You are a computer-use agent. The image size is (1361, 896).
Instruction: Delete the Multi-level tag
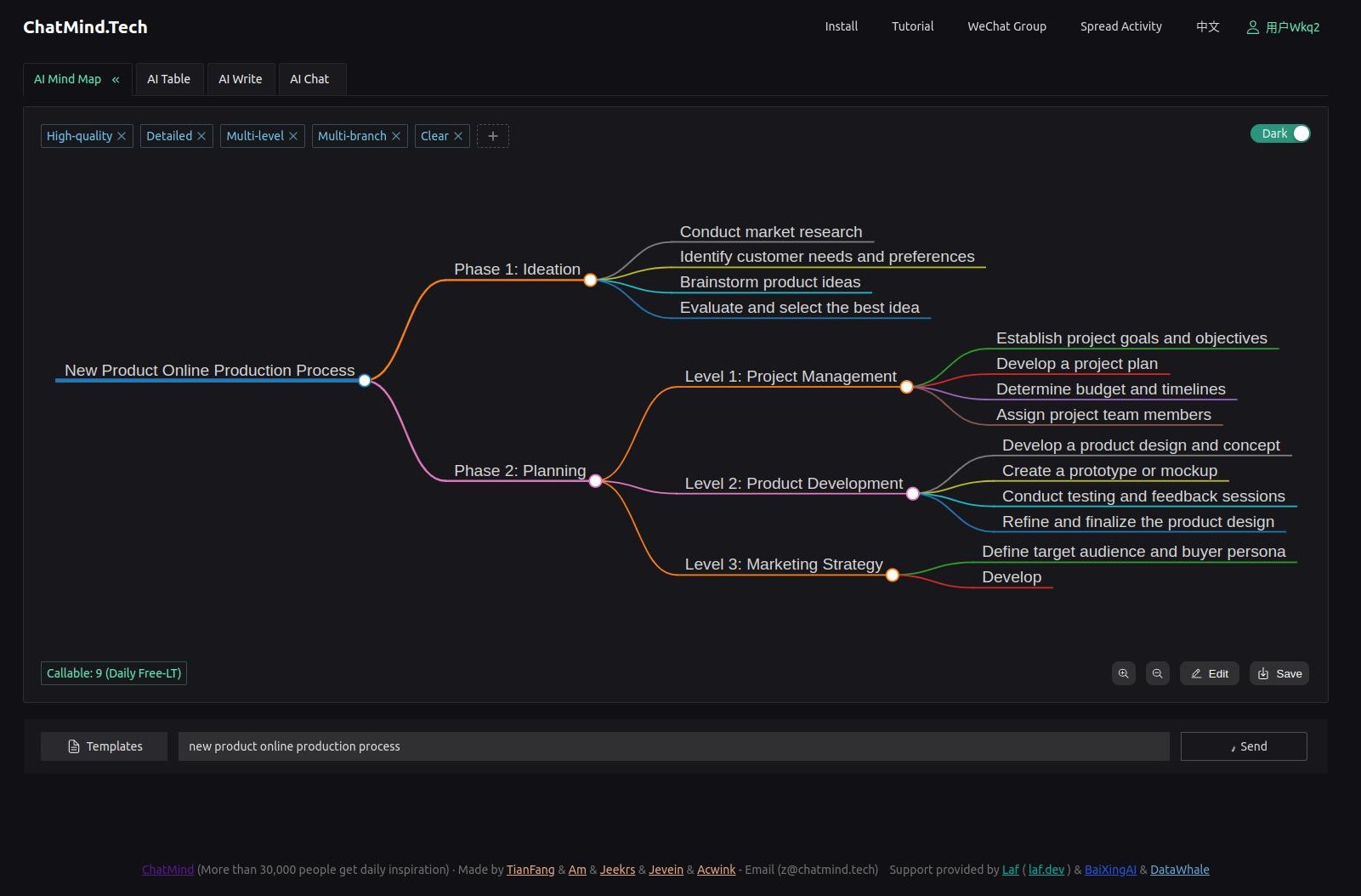(293, 136)
